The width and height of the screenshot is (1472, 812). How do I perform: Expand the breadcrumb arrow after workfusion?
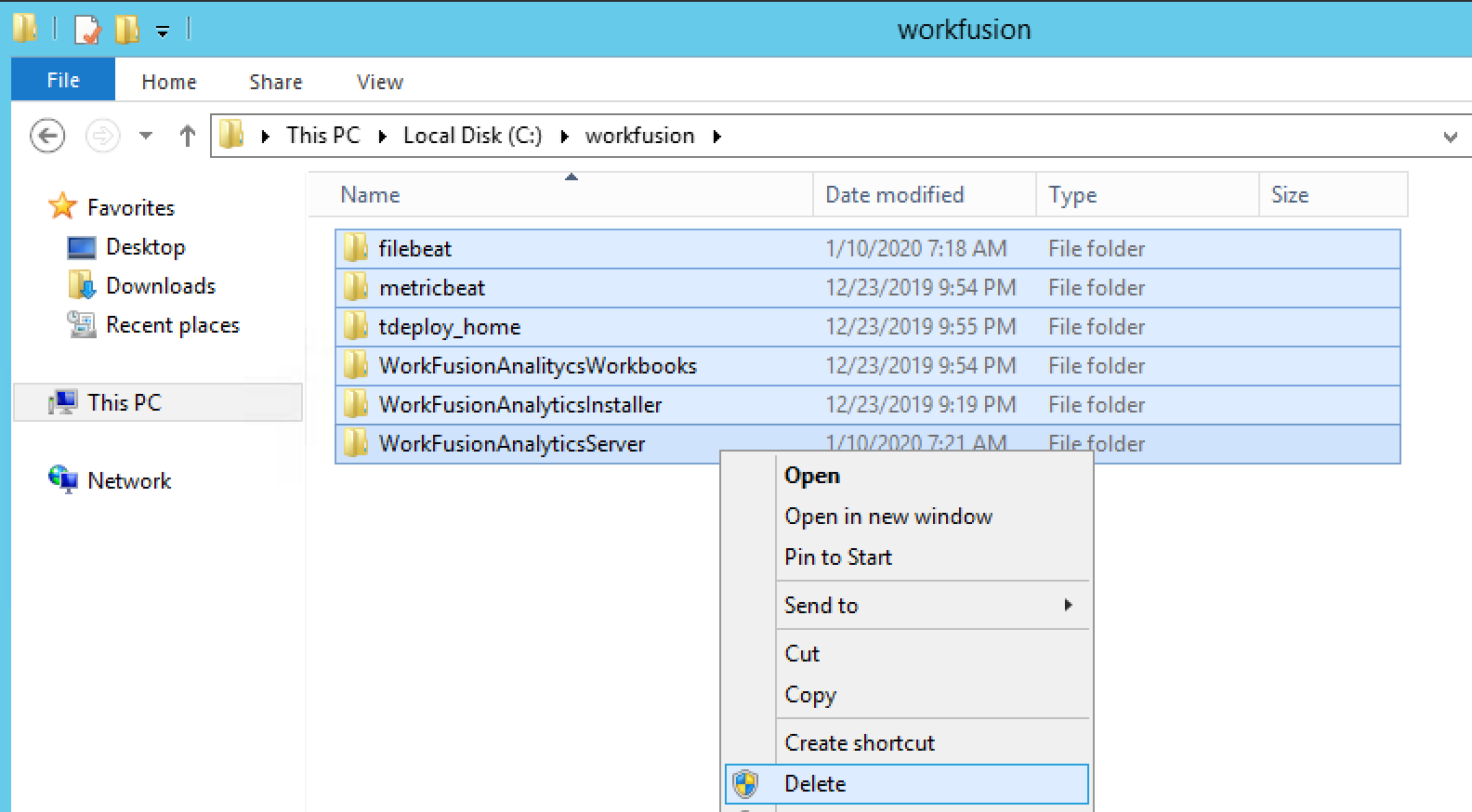tap(716, 137)
